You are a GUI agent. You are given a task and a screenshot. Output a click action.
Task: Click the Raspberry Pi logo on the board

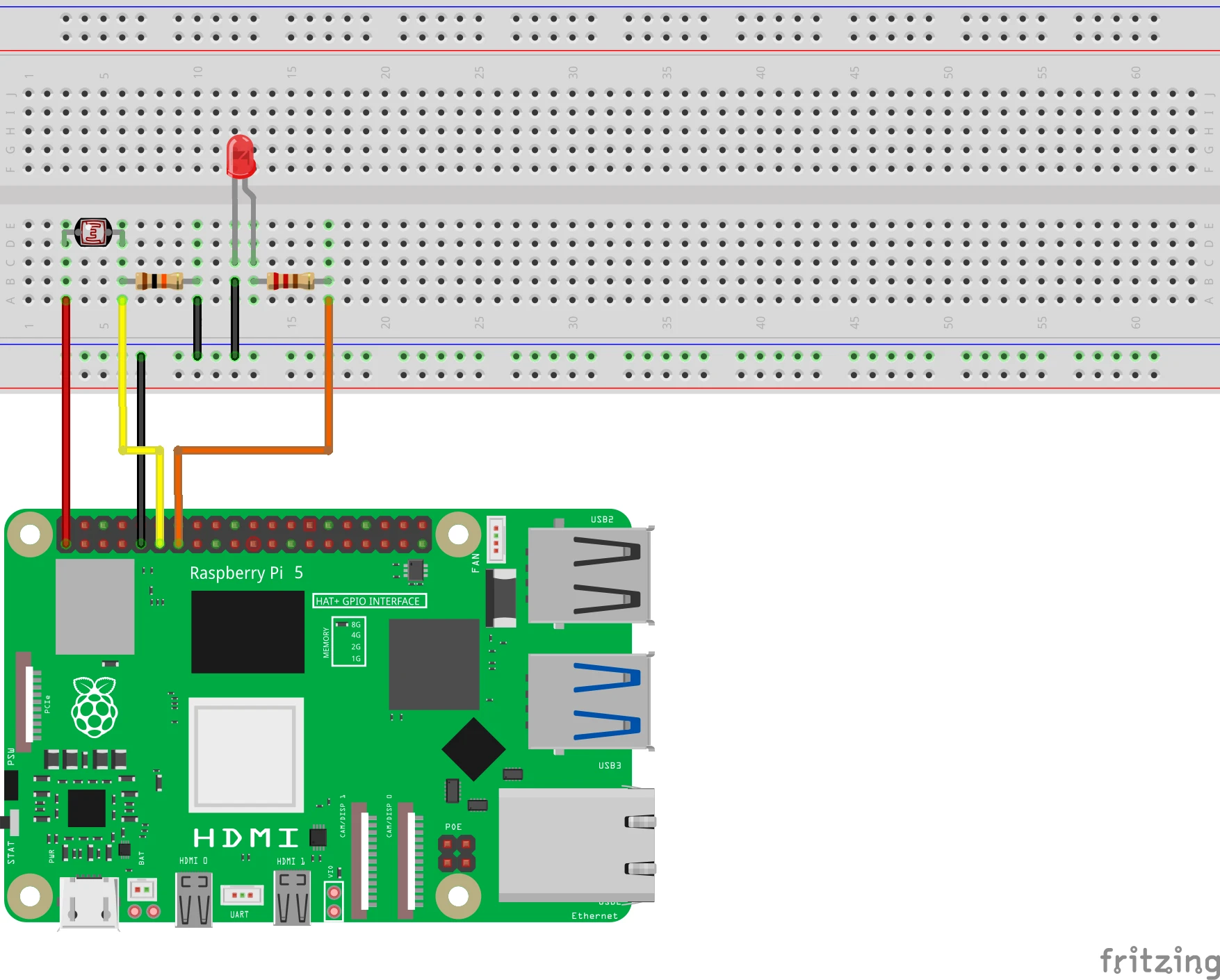click(x=95, y=707)
